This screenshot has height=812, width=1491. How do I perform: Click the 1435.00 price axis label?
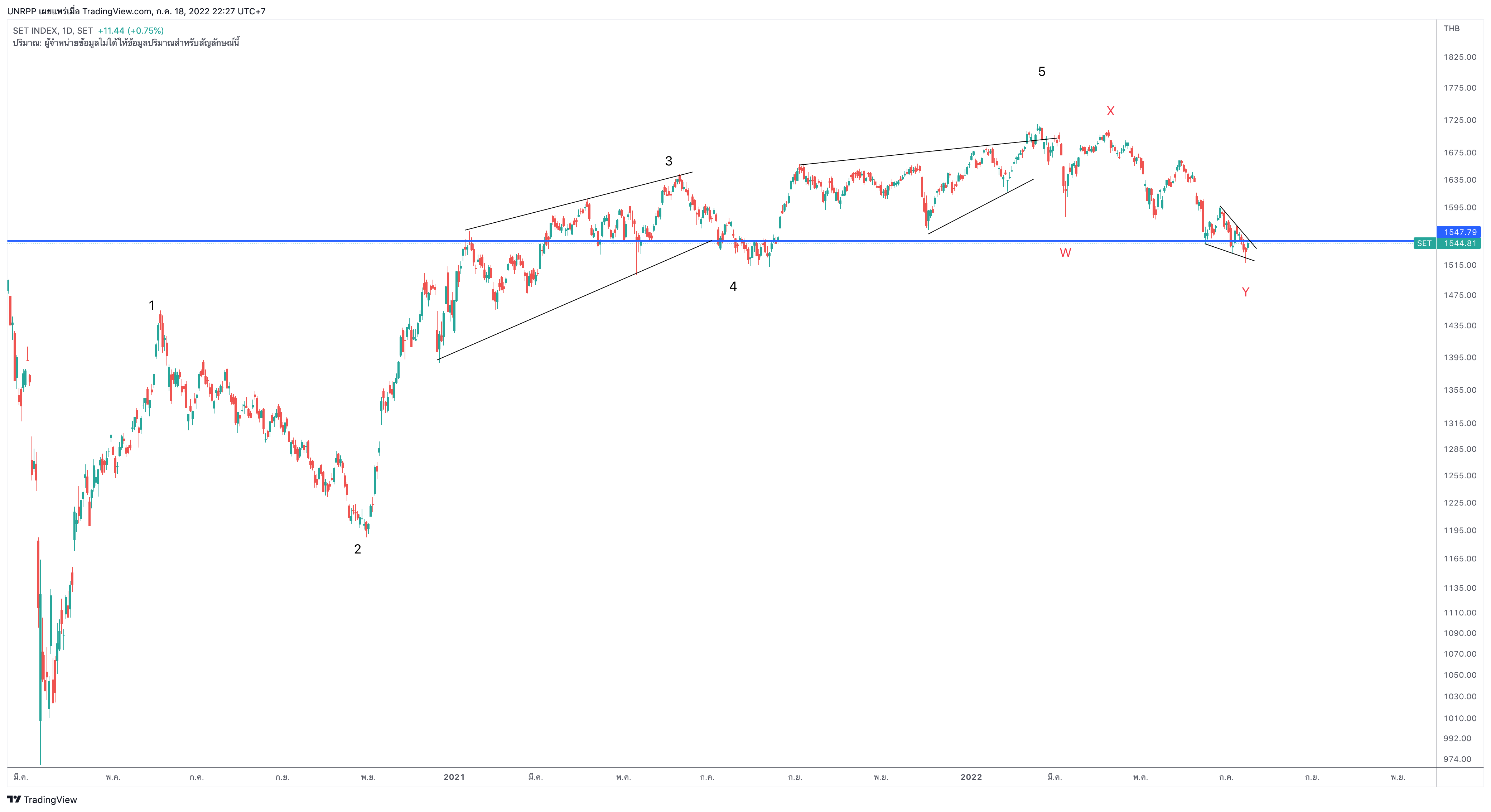click(1460, 325)
